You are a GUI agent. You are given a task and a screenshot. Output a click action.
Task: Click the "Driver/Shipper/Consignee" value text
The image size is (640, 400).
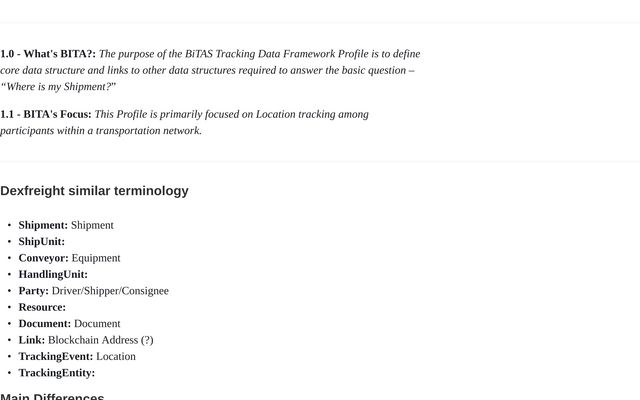[110, 291]
